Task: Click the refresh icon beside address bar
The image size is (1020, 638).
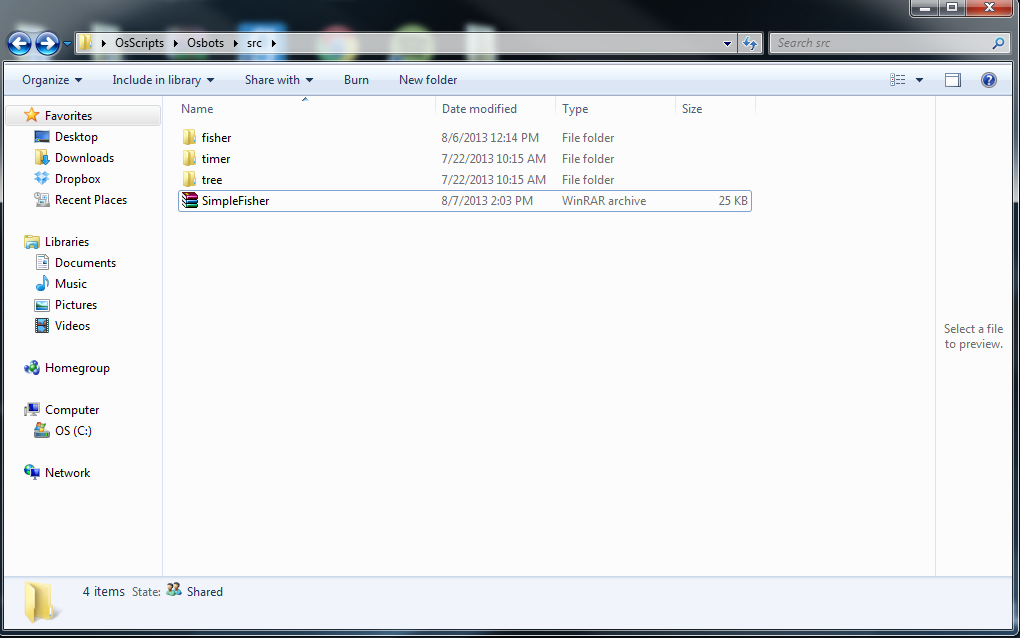Action: [748, 43]
